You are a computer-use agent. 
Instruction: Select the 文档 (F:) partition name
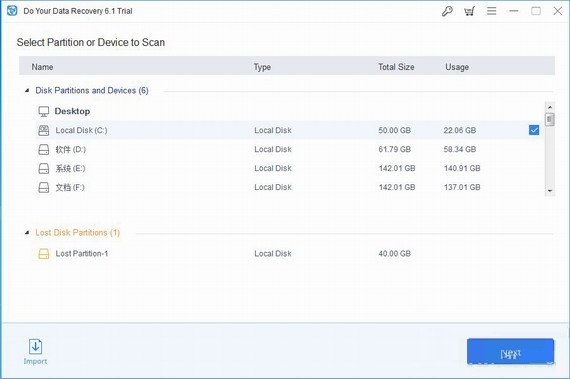click(x=70, y=188)
